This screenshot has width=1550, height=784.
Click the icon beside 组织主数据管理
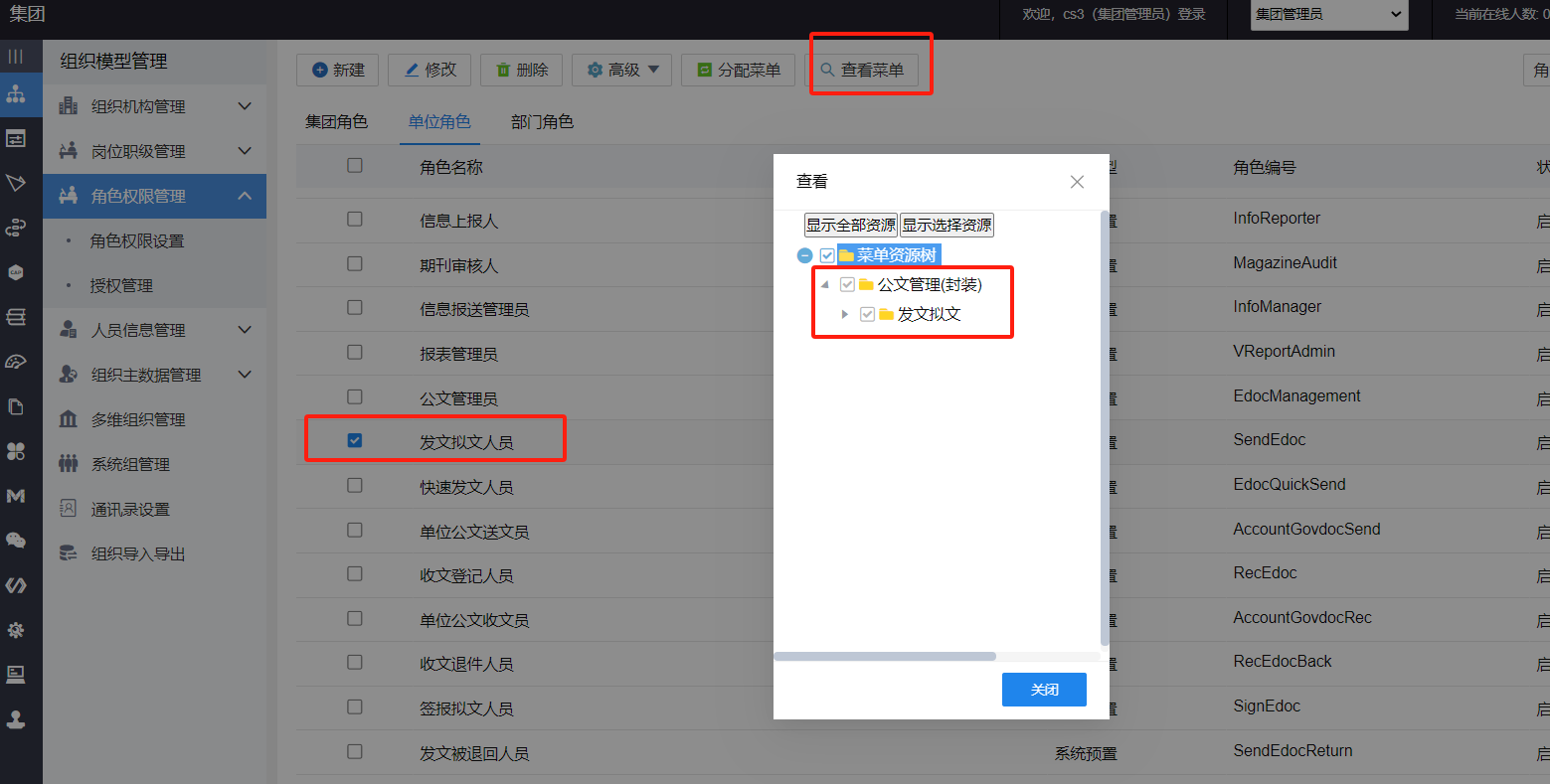(x=69, y=375)
